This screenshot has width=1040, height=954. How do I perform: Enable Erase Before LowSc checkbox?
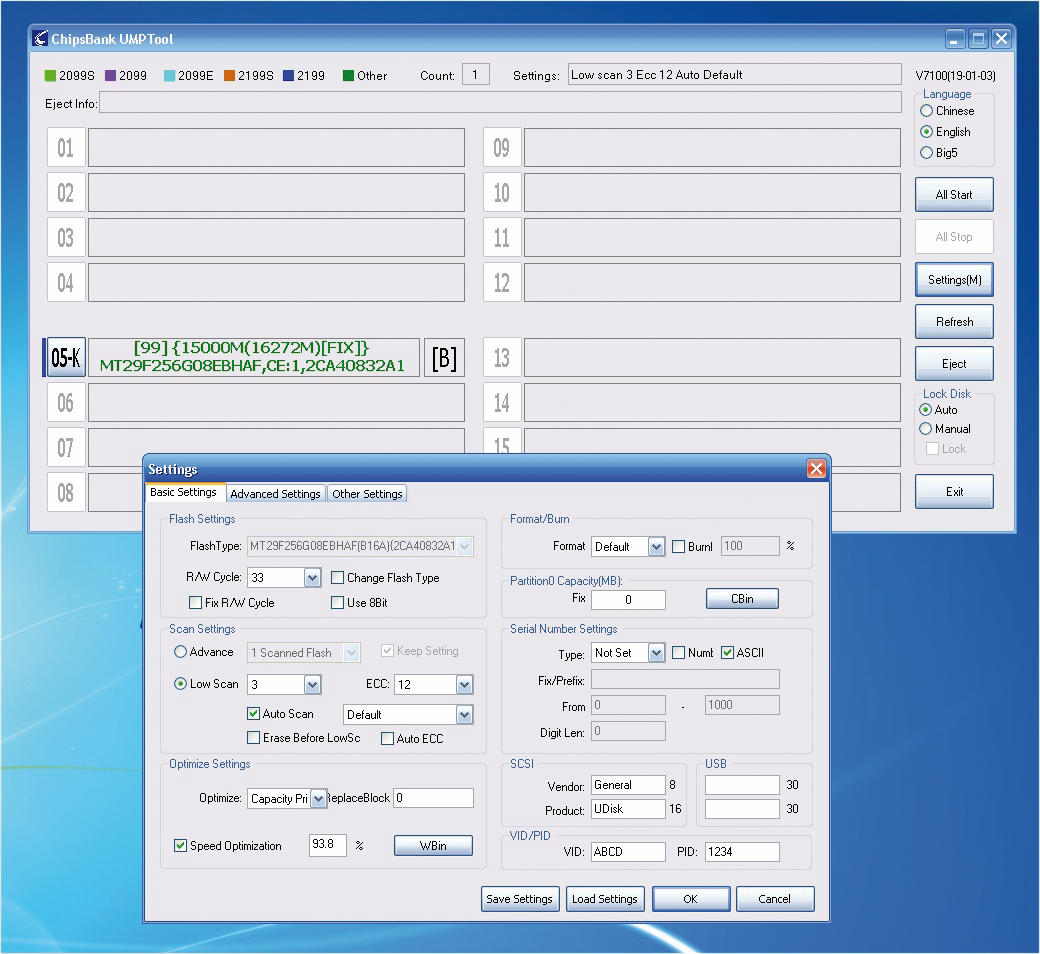pyautogui.click(x=253, y=738)
